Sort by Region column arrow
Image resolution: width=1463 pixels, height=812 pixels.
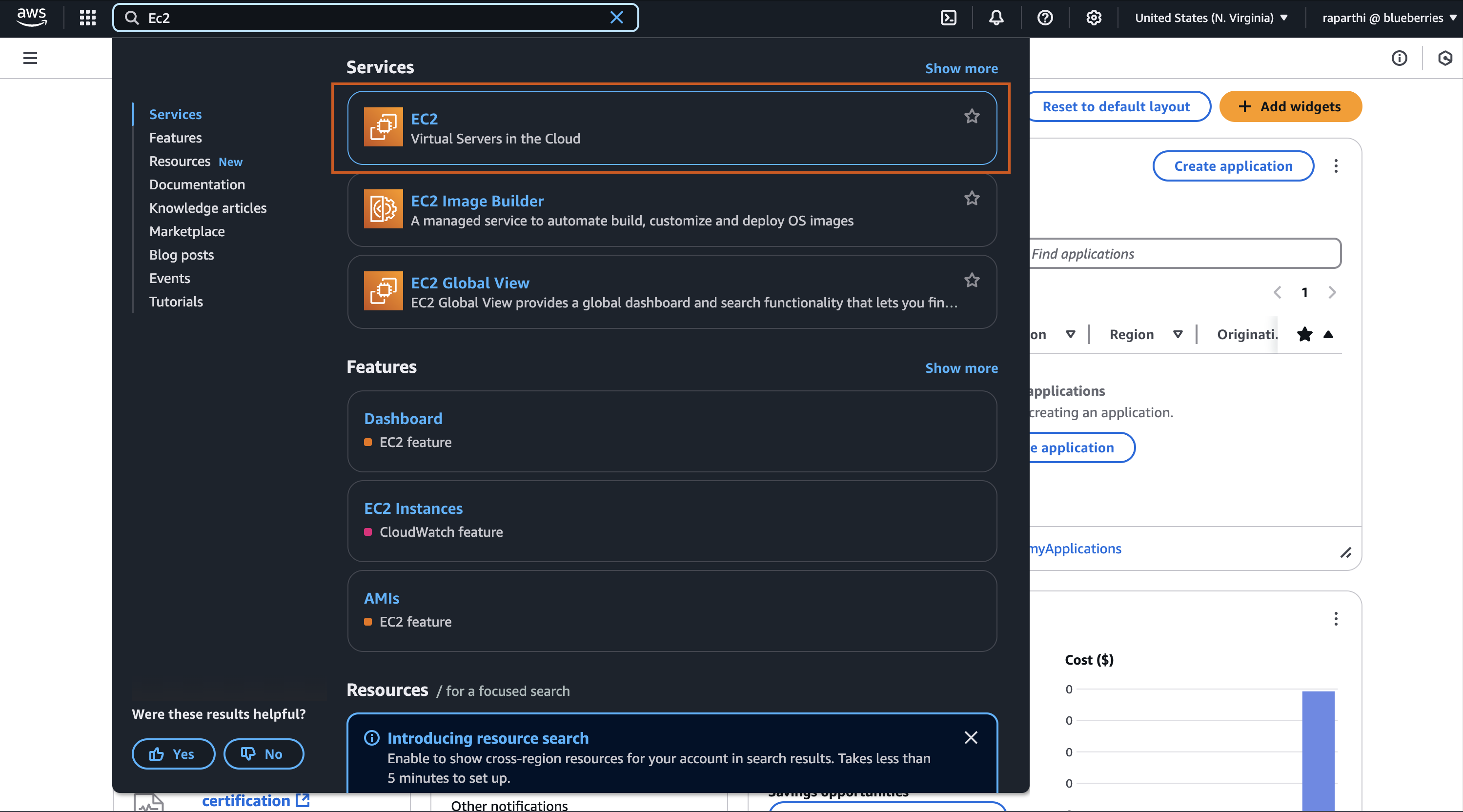[x=1178, y=334]
